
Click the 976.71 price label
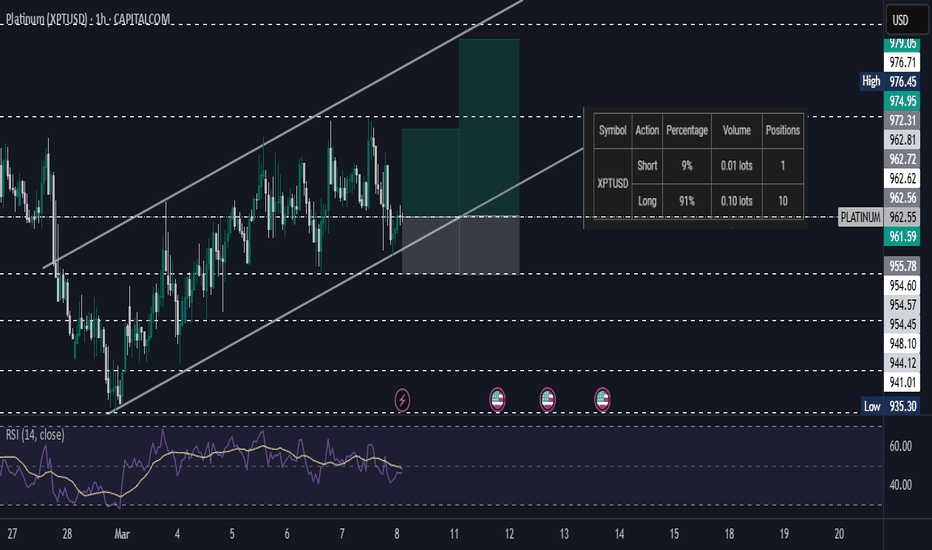pos(902,62)
